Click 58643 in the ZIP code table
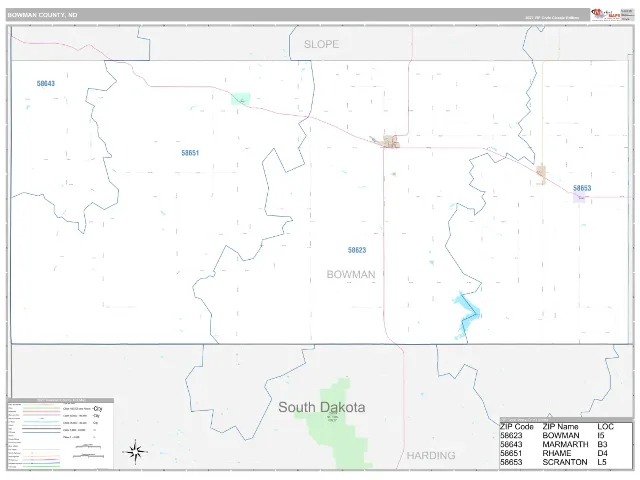 (x=511, y=444)
